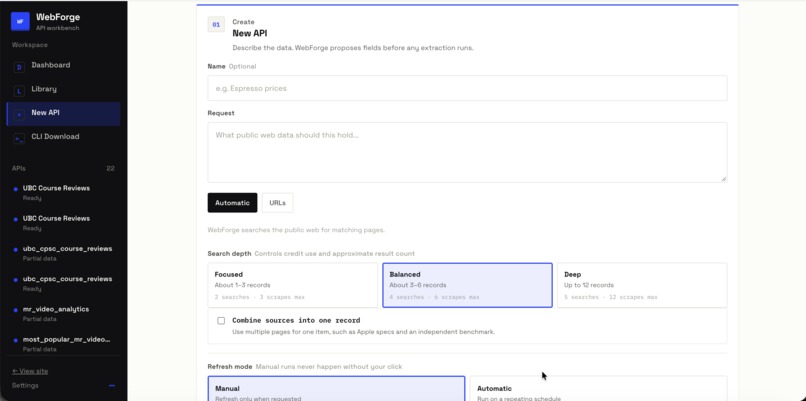Open the most_popular_mr_video API entry
Screen dimensions: 806x401
point(63,343)
